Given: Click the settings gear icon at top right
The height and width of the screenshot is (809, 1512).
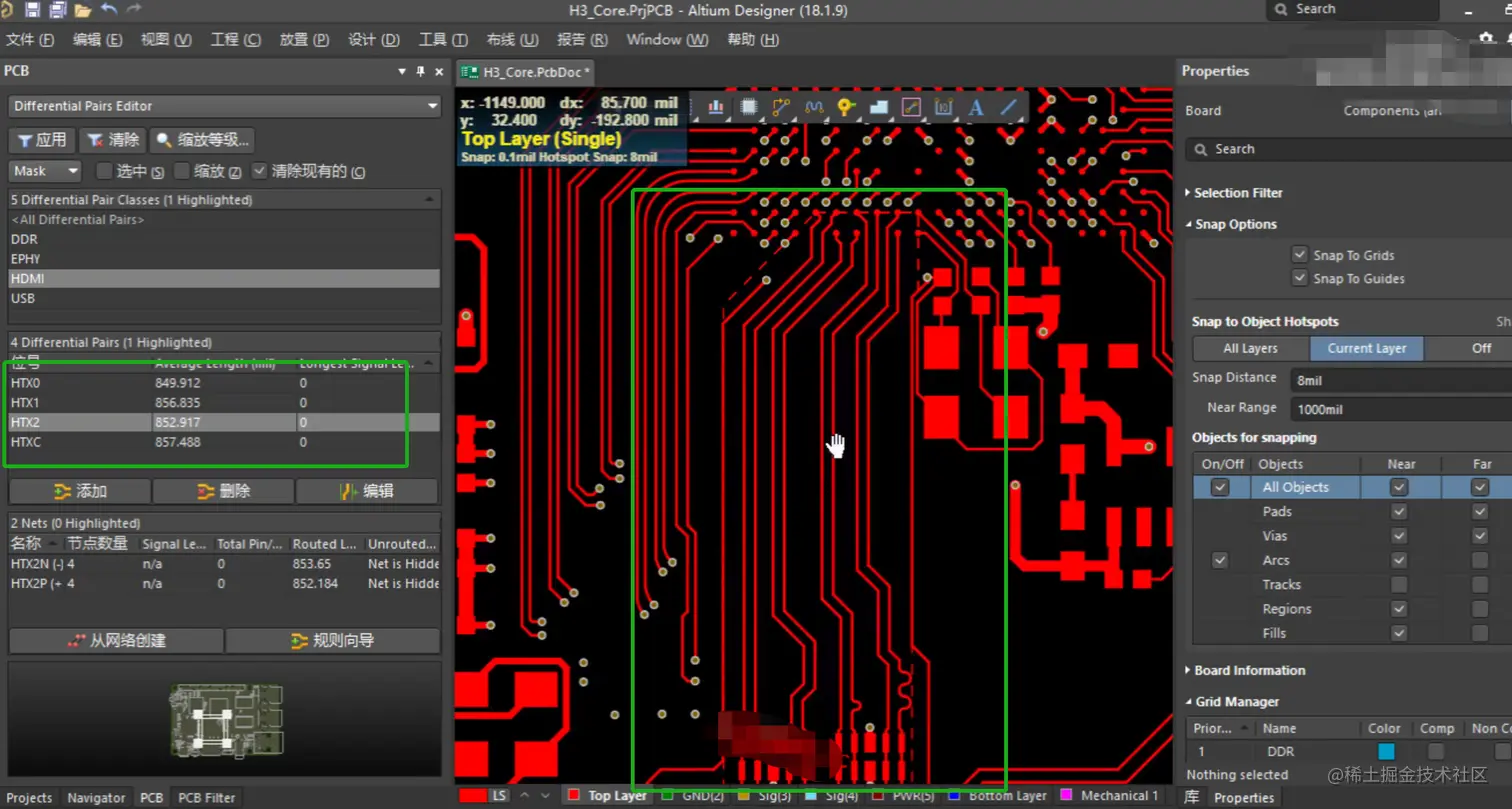Looking at the screenshot, I should coord(1486,39).
